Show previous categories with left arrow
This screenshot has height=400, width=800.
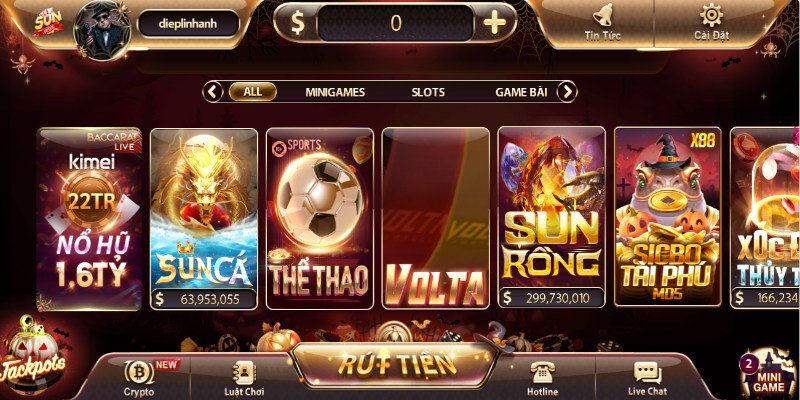213,92
